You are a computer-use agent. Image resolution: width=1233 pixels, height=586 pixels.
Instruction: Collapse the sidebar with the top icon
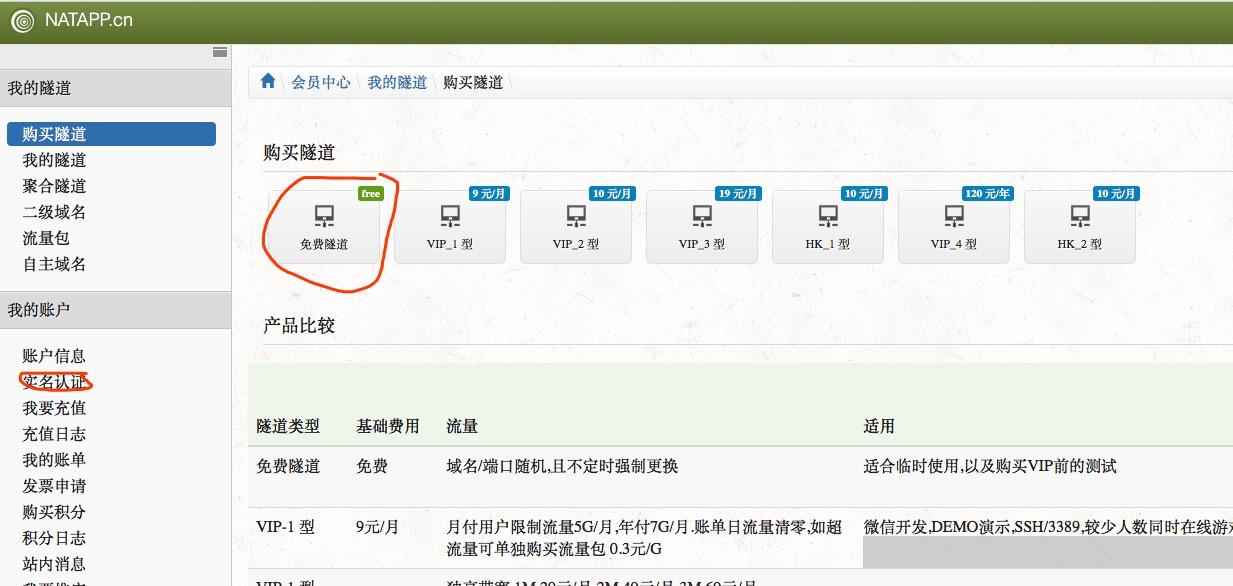point(219,52)
